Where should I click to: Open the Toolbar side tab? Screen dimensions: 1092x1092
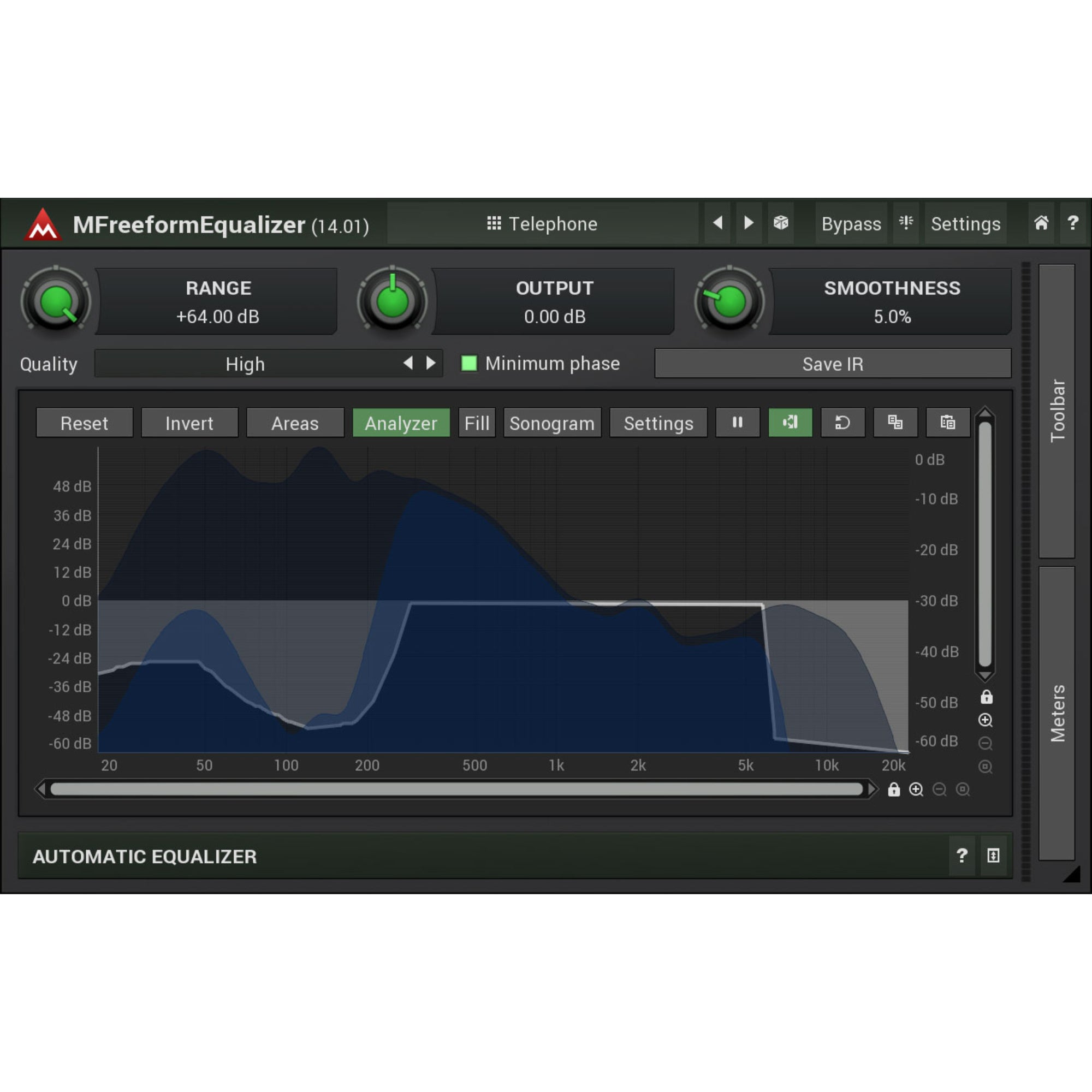coord(1057,411)
